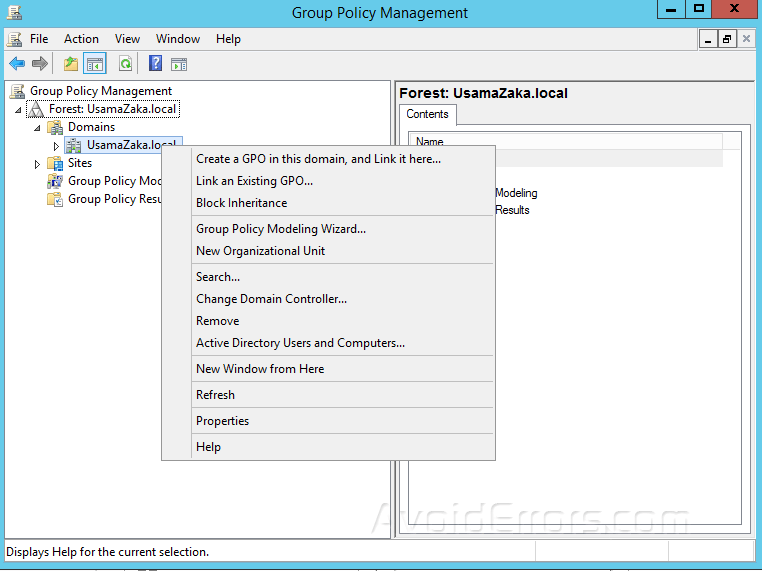The height and width of the screenshot is (571, 762).
Task: Open the Help menu in menu bar
Action: 228,39
